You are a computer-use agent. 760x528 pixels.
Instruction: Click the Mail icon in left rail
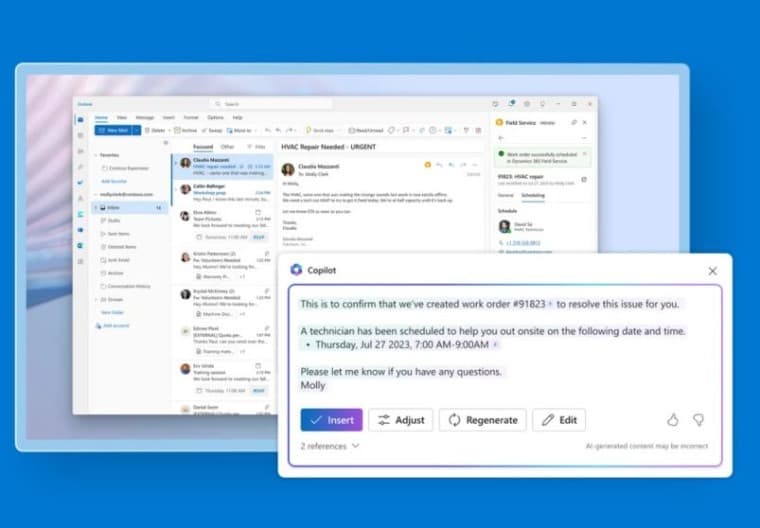80,119
